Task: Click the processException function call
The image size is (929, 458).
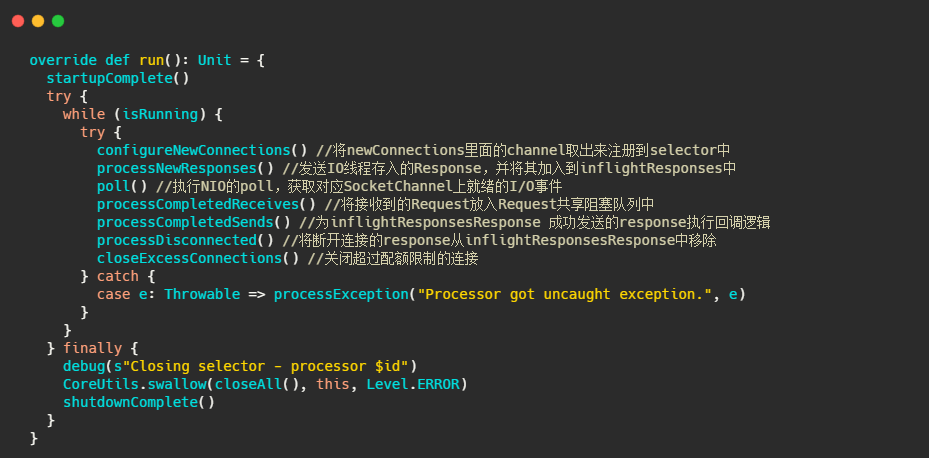Action: tap(340, 294)
